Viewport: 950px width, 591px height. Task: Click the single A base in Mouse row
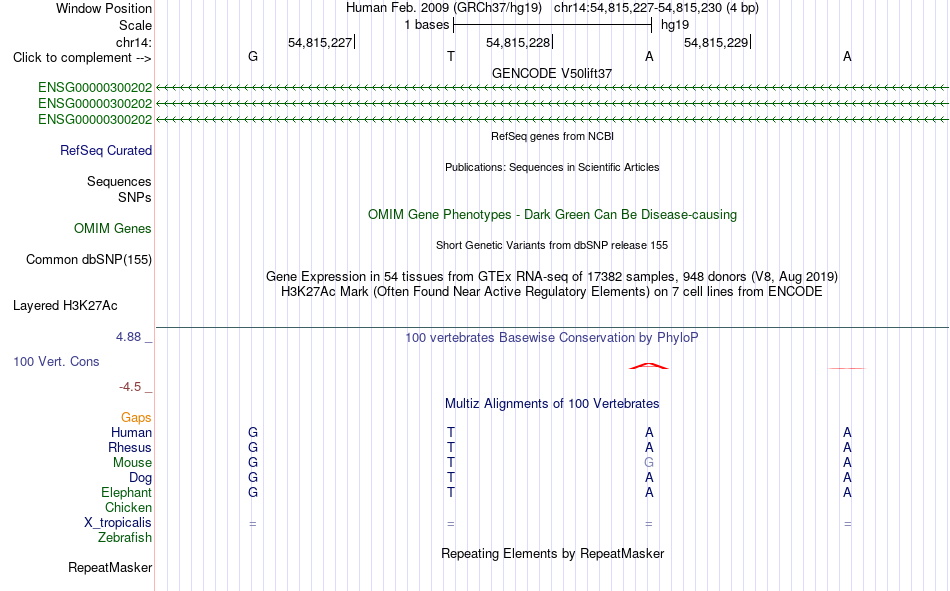coord(847,462)
